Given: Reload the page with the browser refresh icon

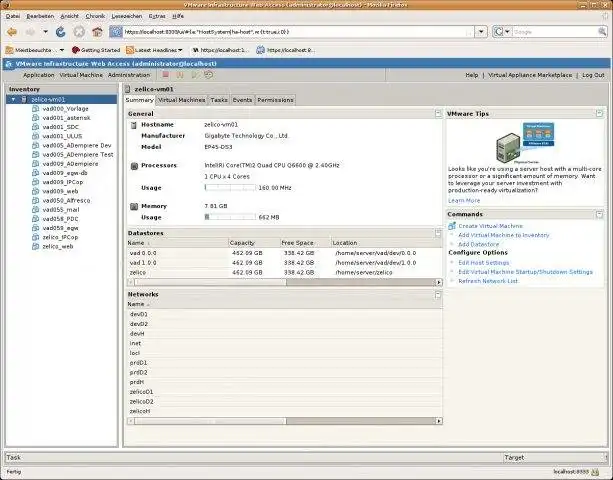Looking at the screenshot, I should click(61, 32).
